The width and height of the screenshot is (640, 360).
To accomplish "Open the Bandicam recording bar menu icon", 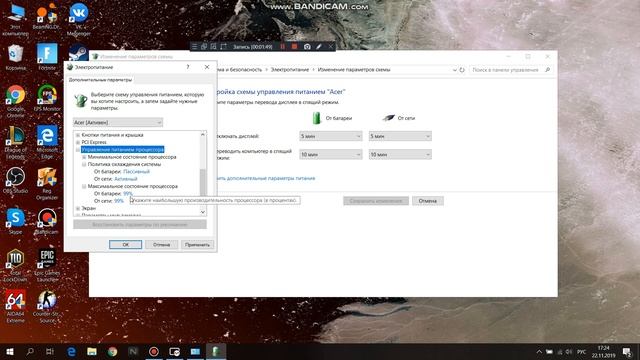I will 195,47.
